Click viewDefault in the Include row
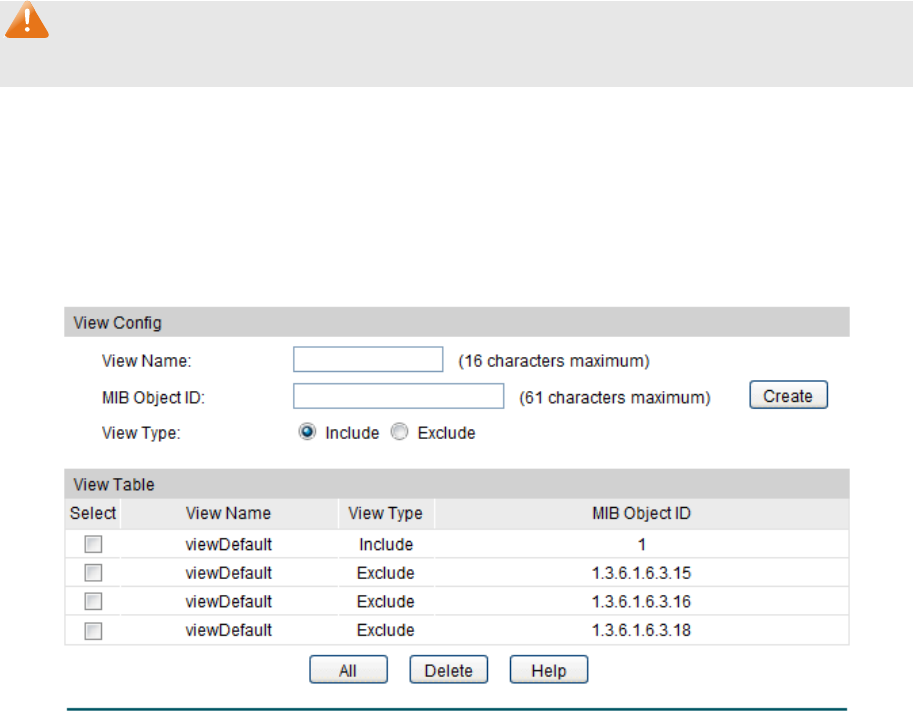The height and width of the screenshot is (715, 913). pyautogui.click(x=228, y=544)
